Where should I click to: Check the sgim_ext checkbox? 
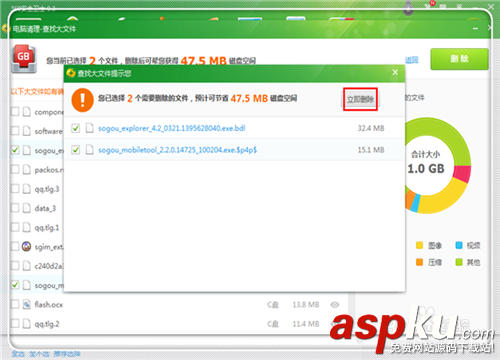pos(15,246)
